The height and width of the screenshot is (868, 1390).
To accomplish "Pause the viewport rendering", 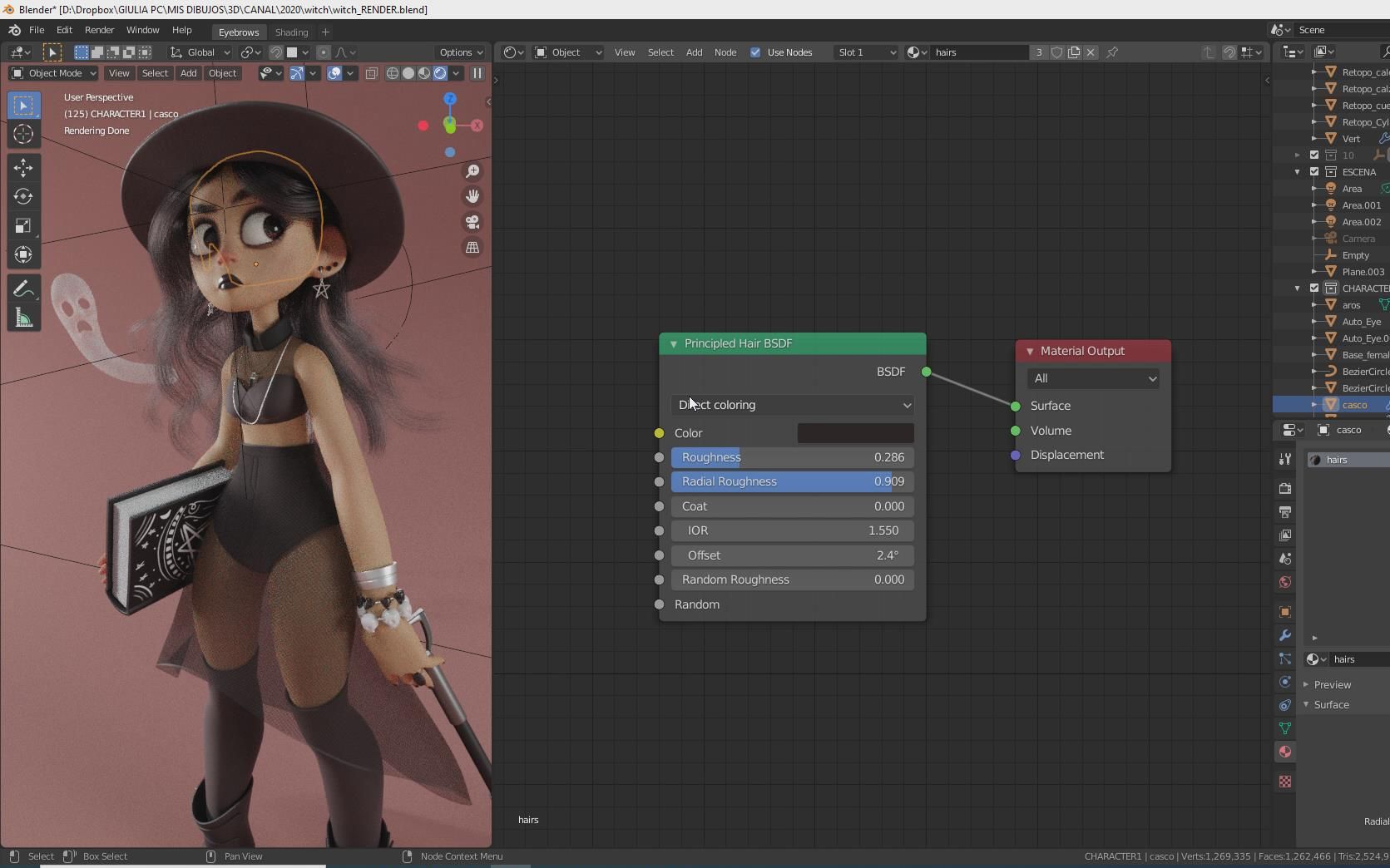I will (x=477, y=73).
